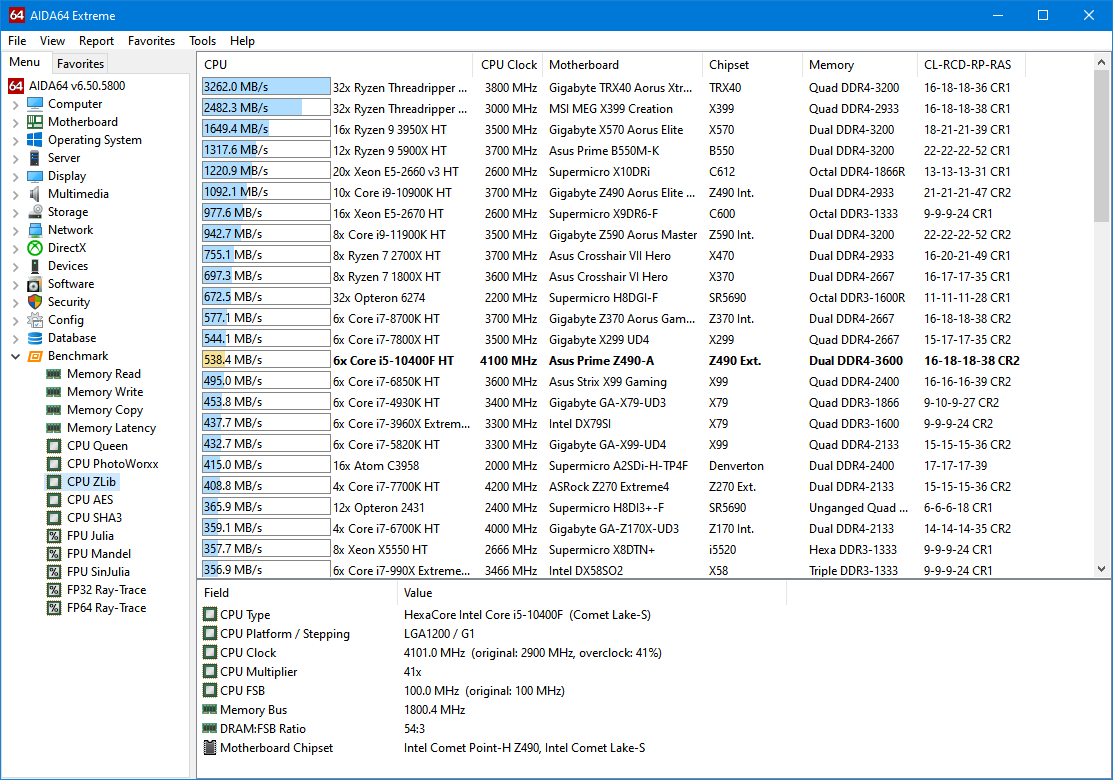Open the Favorites menu
The height and width of the screenshot is (780, 1113).
pos(151,40)
